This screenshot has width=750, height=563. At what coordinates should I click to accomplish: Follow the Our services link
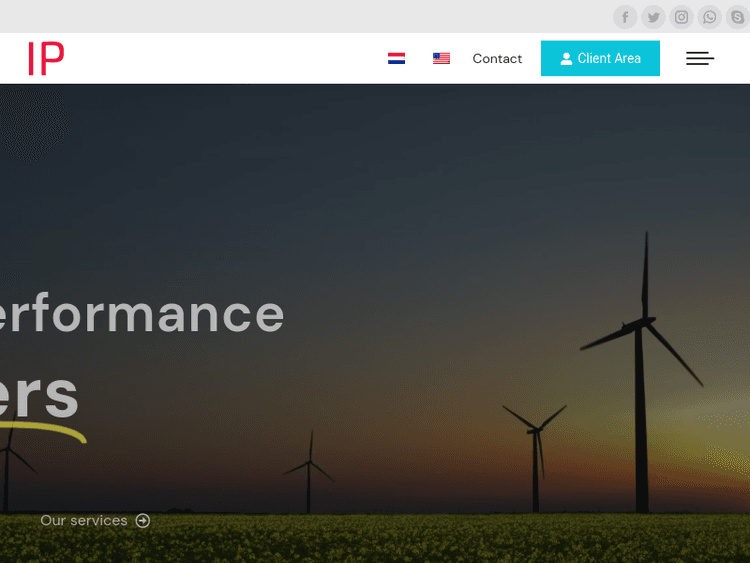tap(84, 521)
